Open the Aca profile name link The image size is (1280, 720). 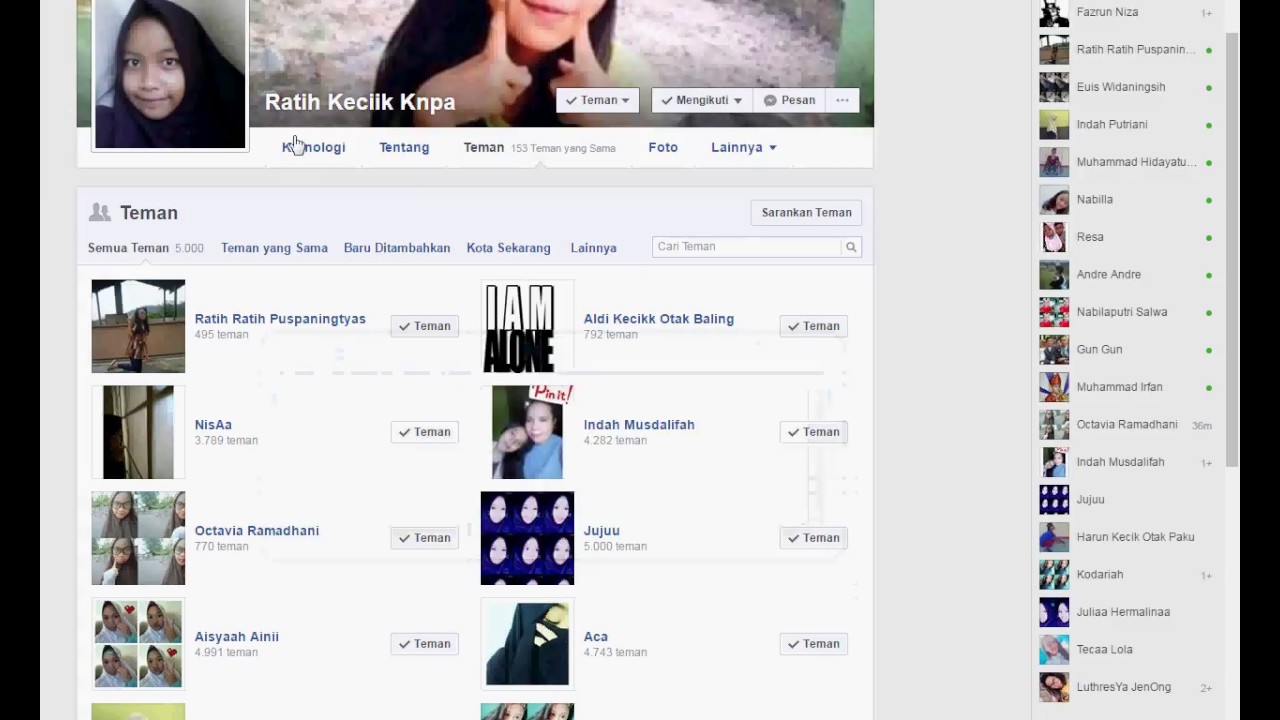click(596, 637)
